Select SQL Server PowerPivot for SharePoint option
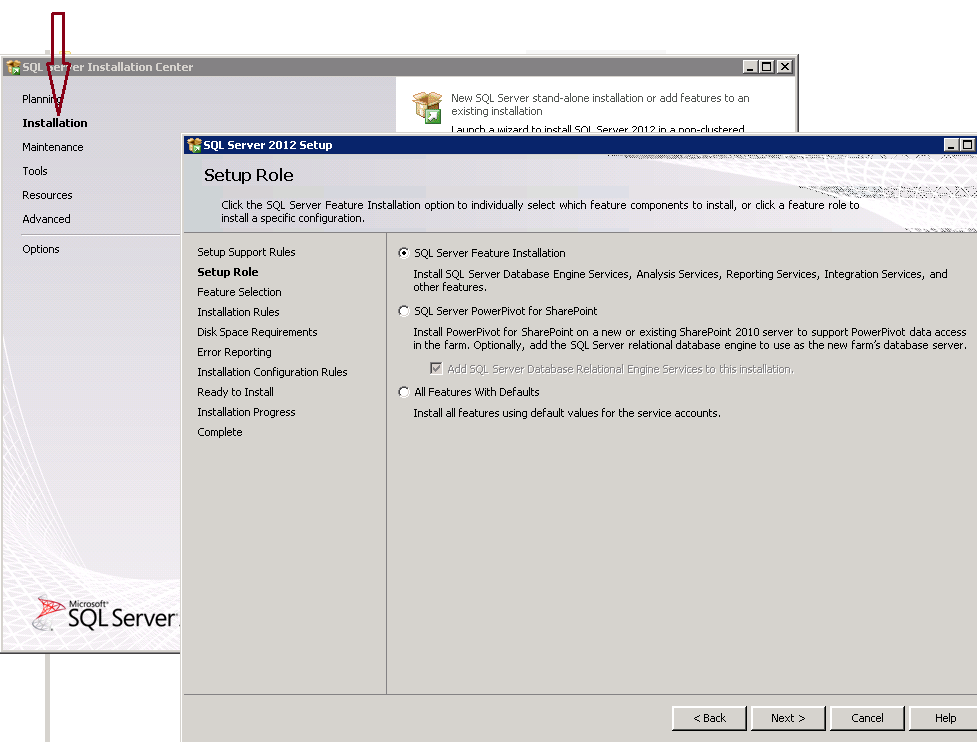 pyautogui.click(x=404, y=311)
